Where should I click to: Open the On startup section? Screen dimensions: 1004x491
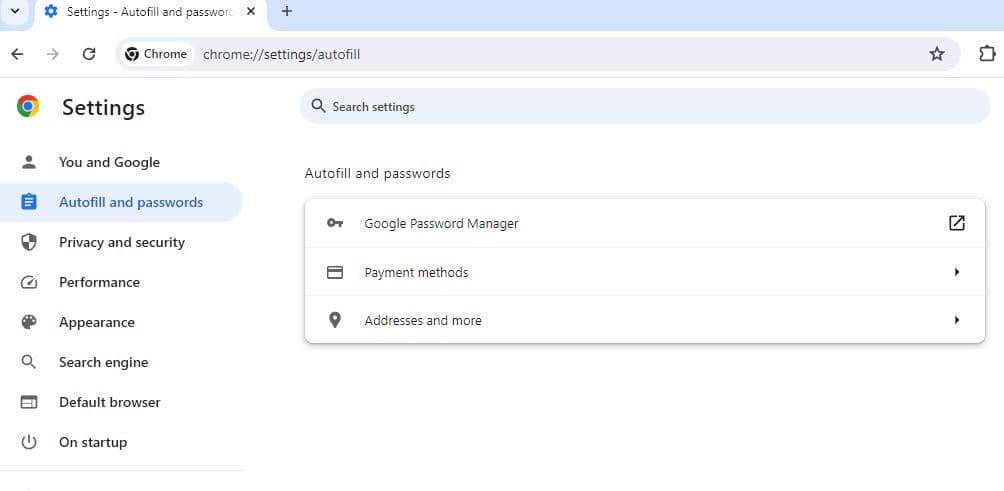coord(93,442)
